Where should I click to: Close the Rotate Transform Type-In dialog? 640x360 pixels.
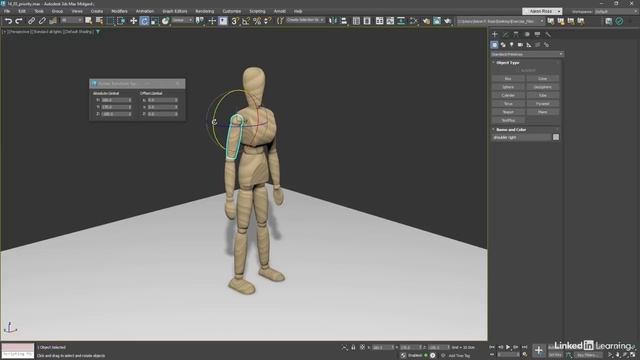coord(178,84)
